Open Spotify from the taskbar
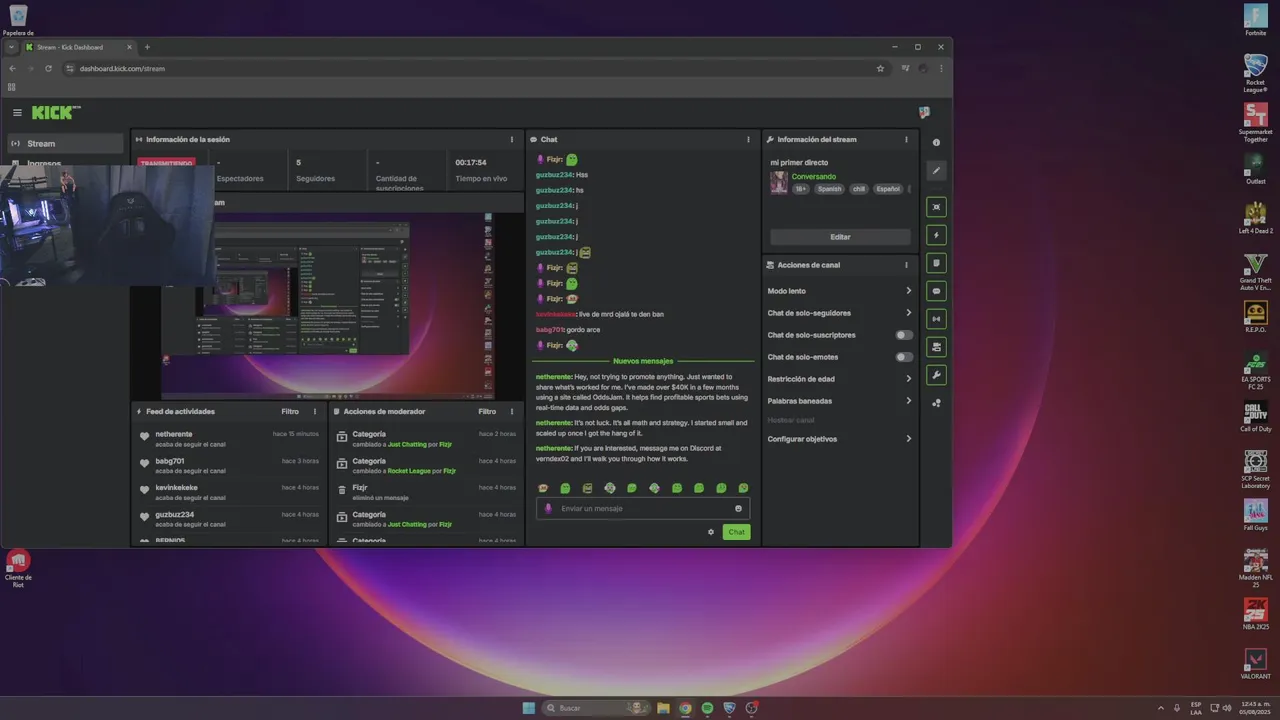 [x=707, y=708]
